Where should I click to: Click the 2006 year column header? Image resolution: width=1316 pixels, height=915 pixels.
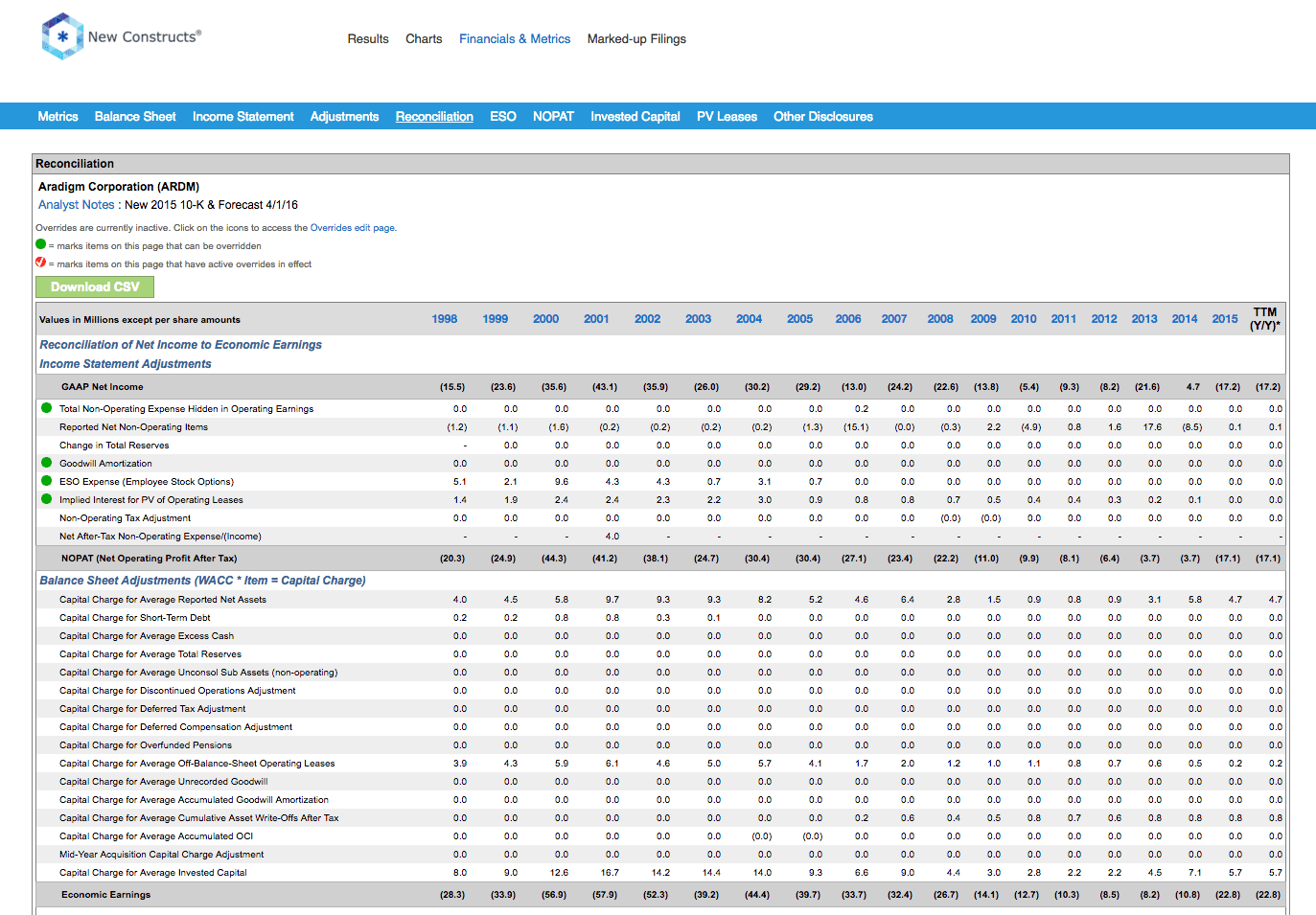848,319
